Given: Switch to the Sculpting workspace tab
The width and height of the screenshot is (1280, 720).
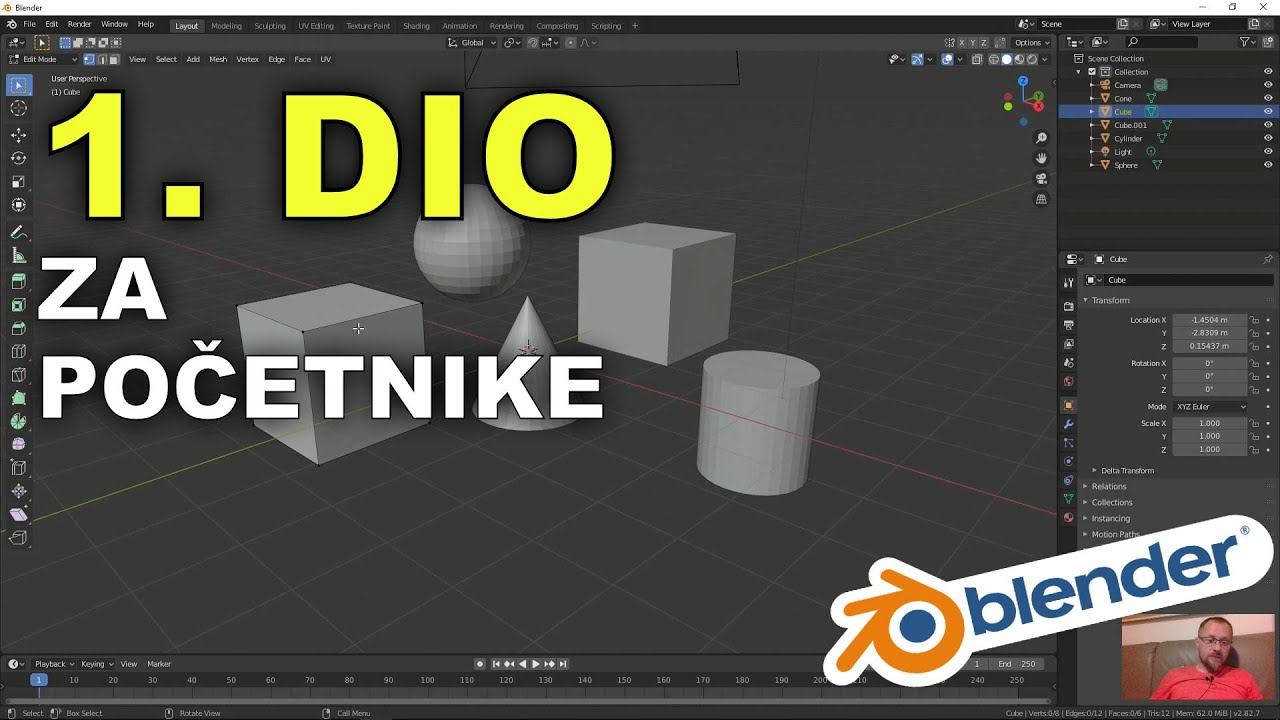Looking at the screenshot, I should 269,26.
